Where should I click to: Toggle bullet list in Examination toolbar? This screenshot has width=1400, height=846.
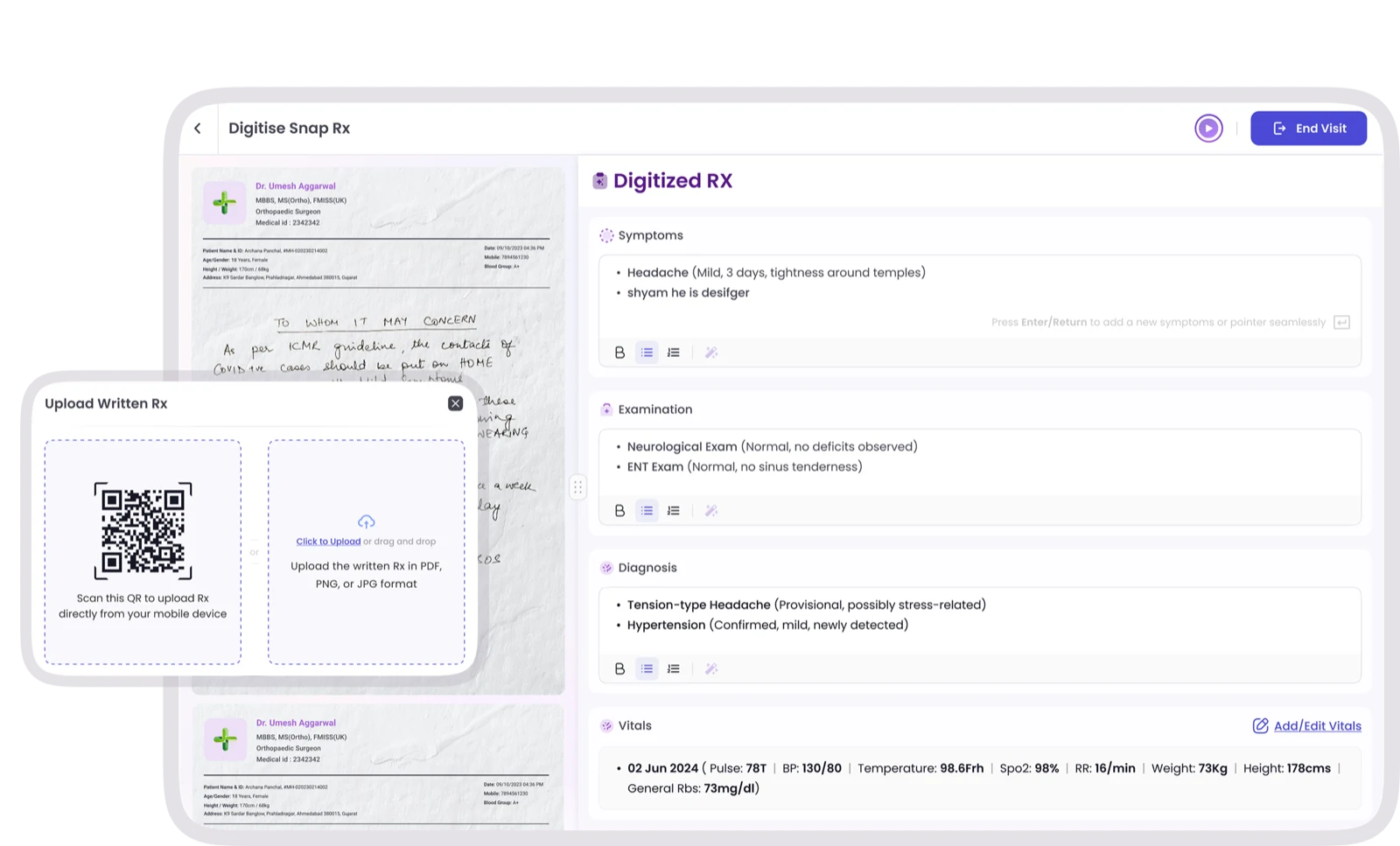[647, 511]
